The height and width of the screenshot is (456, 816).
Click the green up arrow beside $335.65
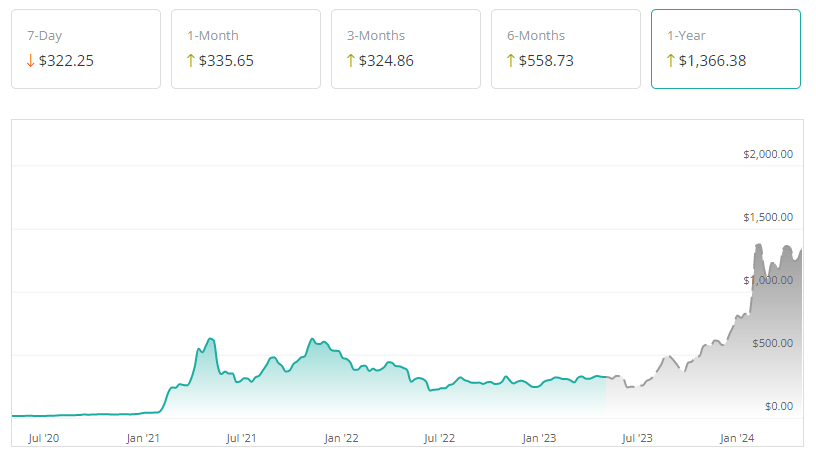coord(191,61)
